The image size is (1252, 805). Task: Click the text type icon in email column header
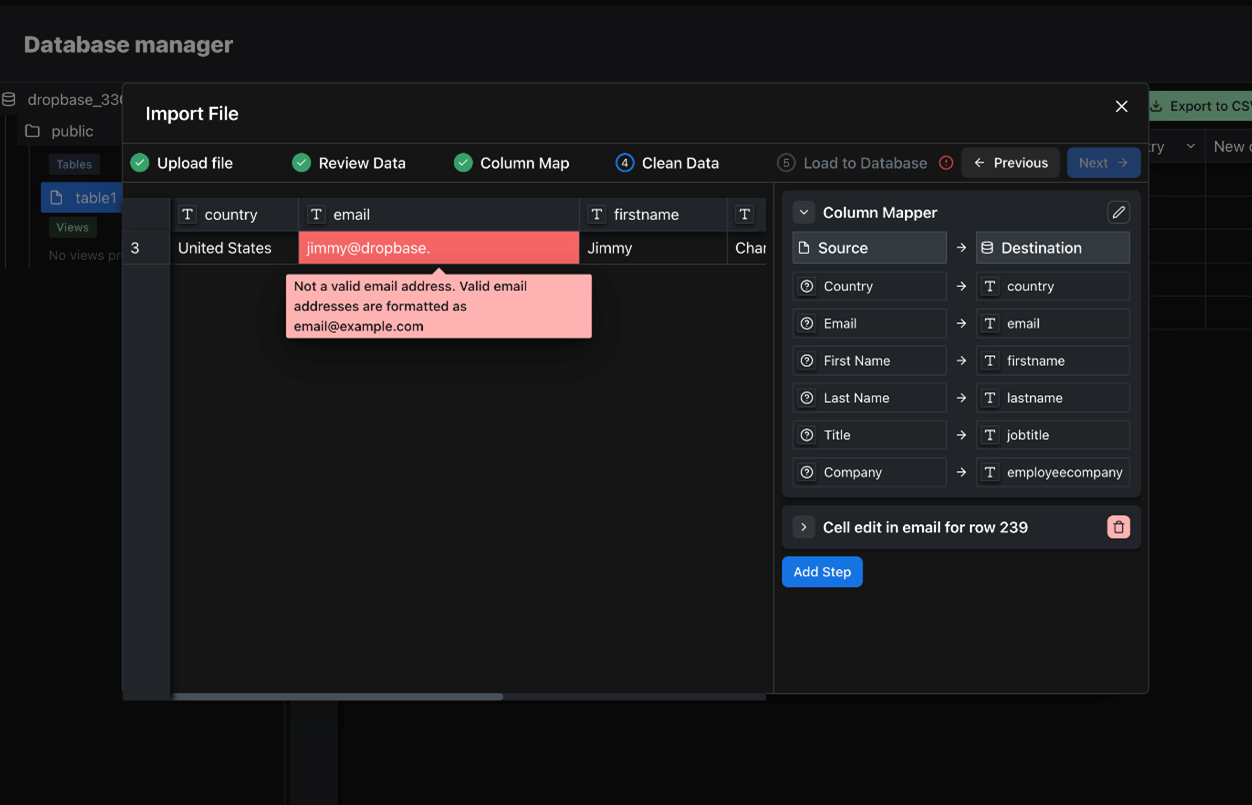316,215
